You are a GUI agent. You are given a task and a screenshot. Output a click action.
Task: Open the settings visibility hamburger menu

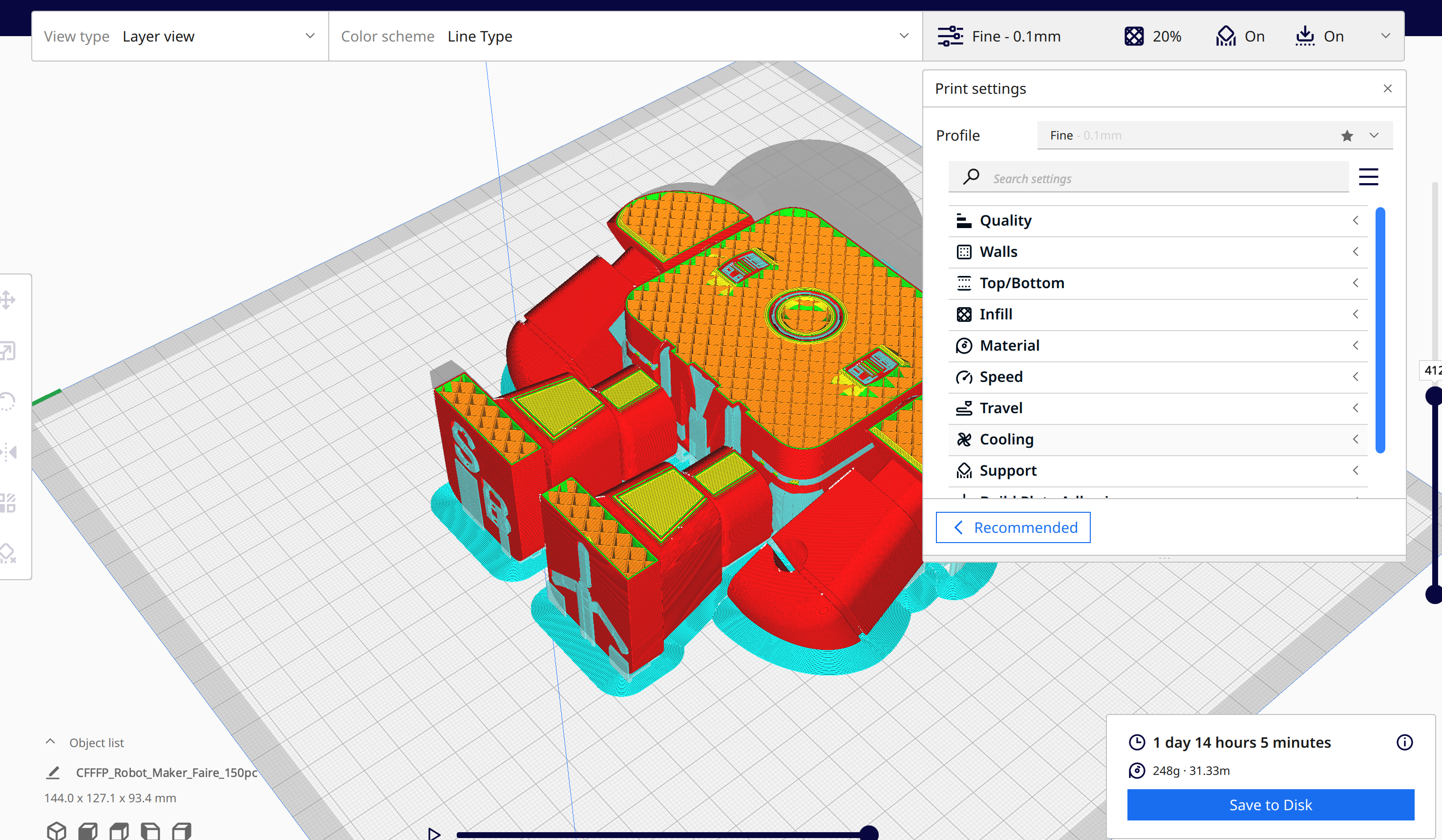tap(1368, 177)
